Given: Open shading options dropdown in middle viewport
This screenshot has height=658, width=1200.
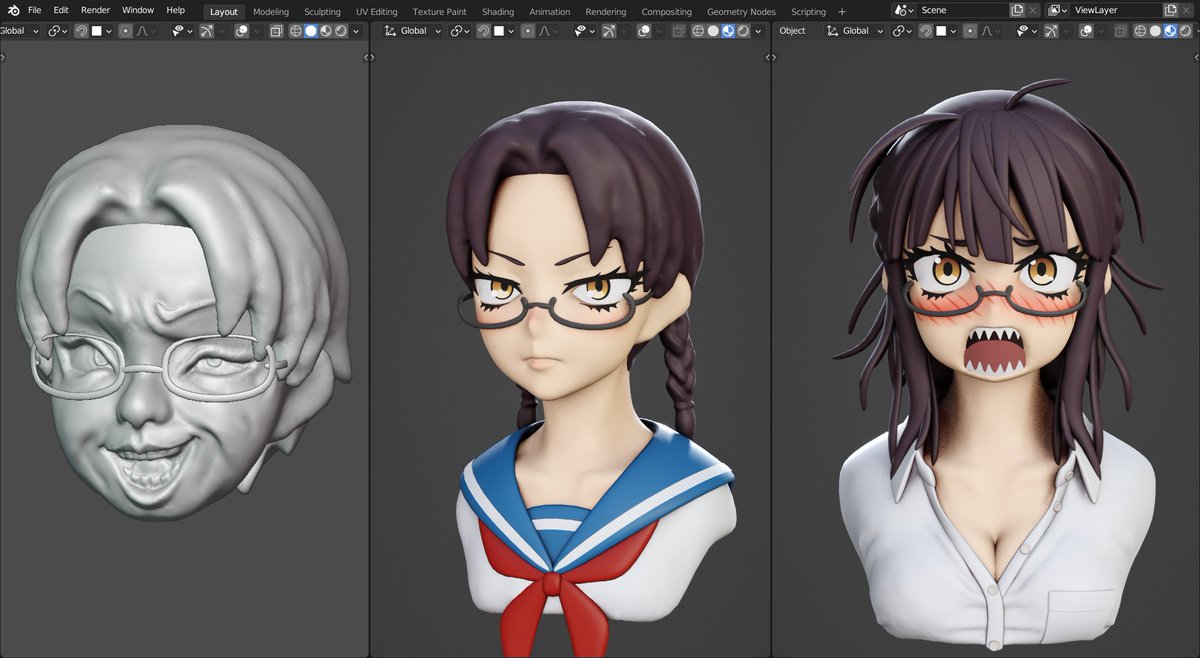Looking at the screenshot, I should pyautogui.click(x=758, y=31).
